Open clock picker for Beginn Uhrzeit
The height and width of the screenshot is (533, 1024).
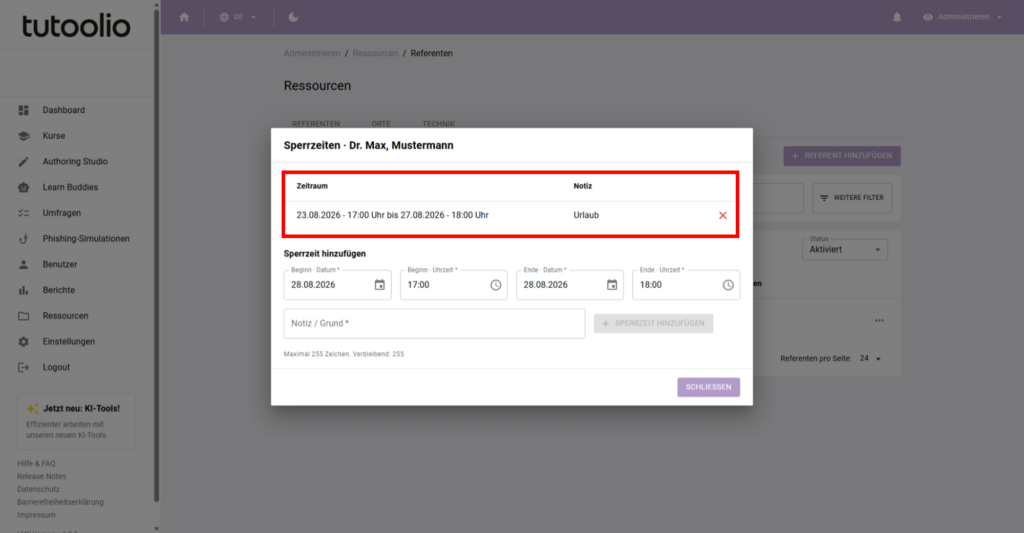496,285
